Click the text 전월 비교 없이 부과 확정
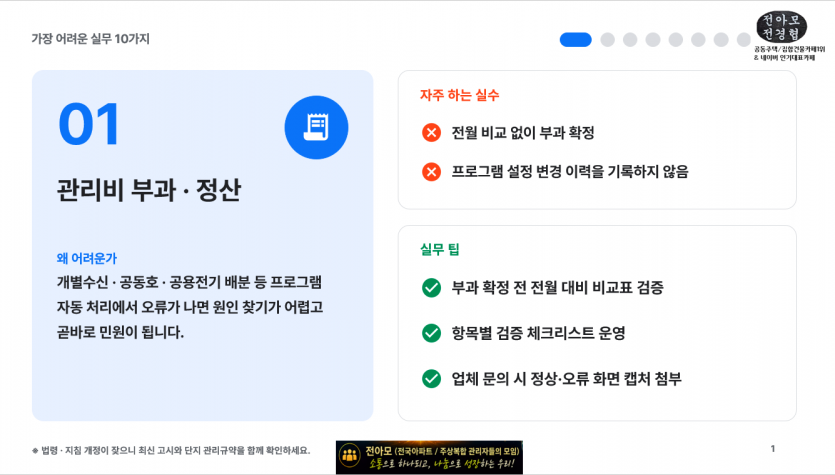This screenshot has width=835, height=475. (x=523, y=133)
